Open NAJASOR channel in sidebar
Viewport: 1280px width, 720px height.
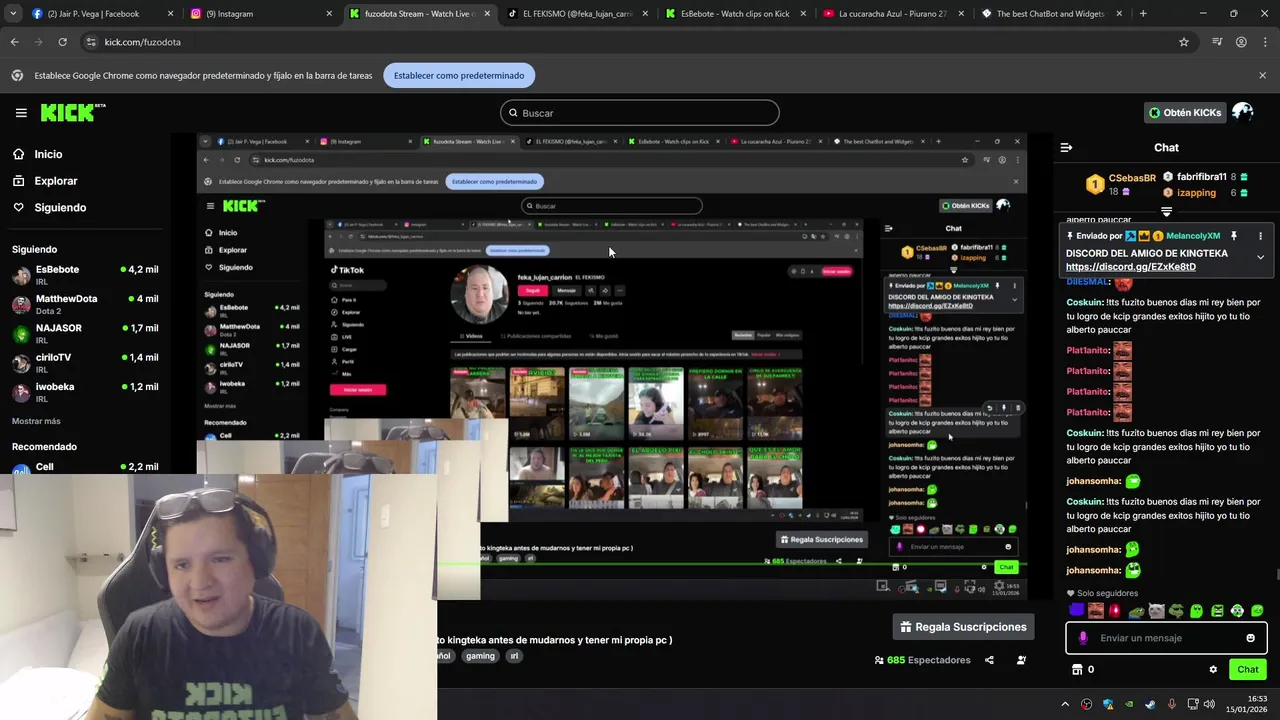(x=85, y=333)
